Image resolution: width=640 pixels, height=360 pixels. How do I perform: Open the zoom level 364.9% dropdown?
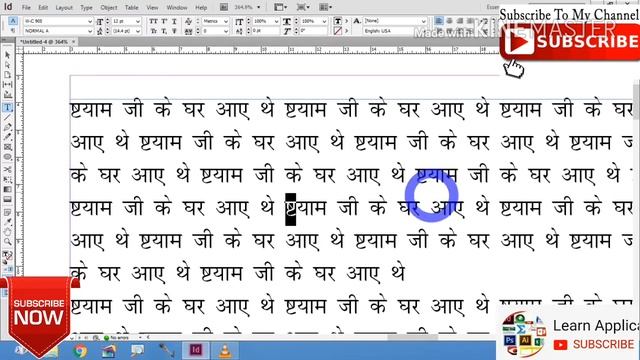click(258, 7)
